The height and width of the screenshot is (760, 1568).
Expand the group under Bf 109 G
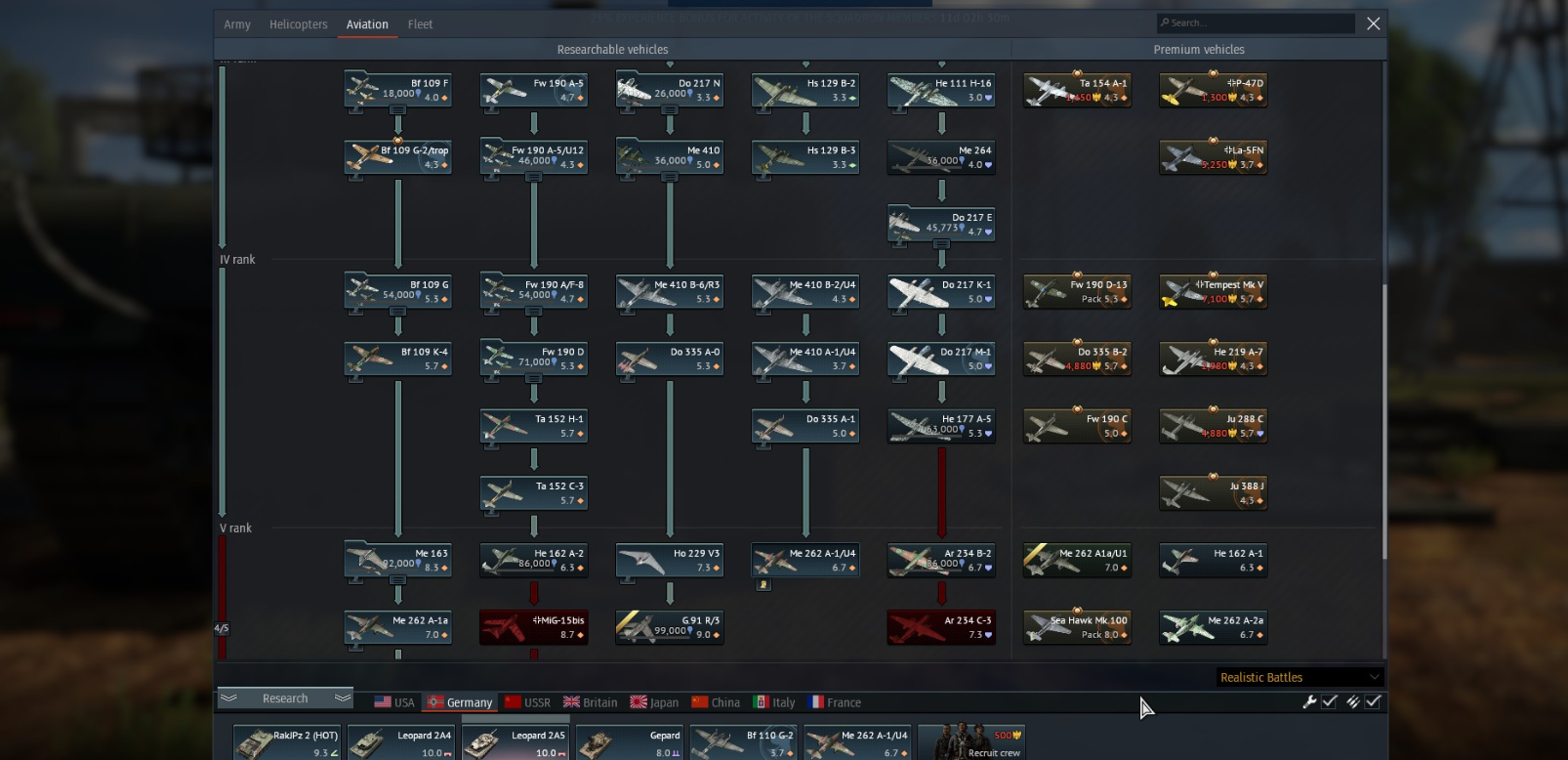point(397,312)
